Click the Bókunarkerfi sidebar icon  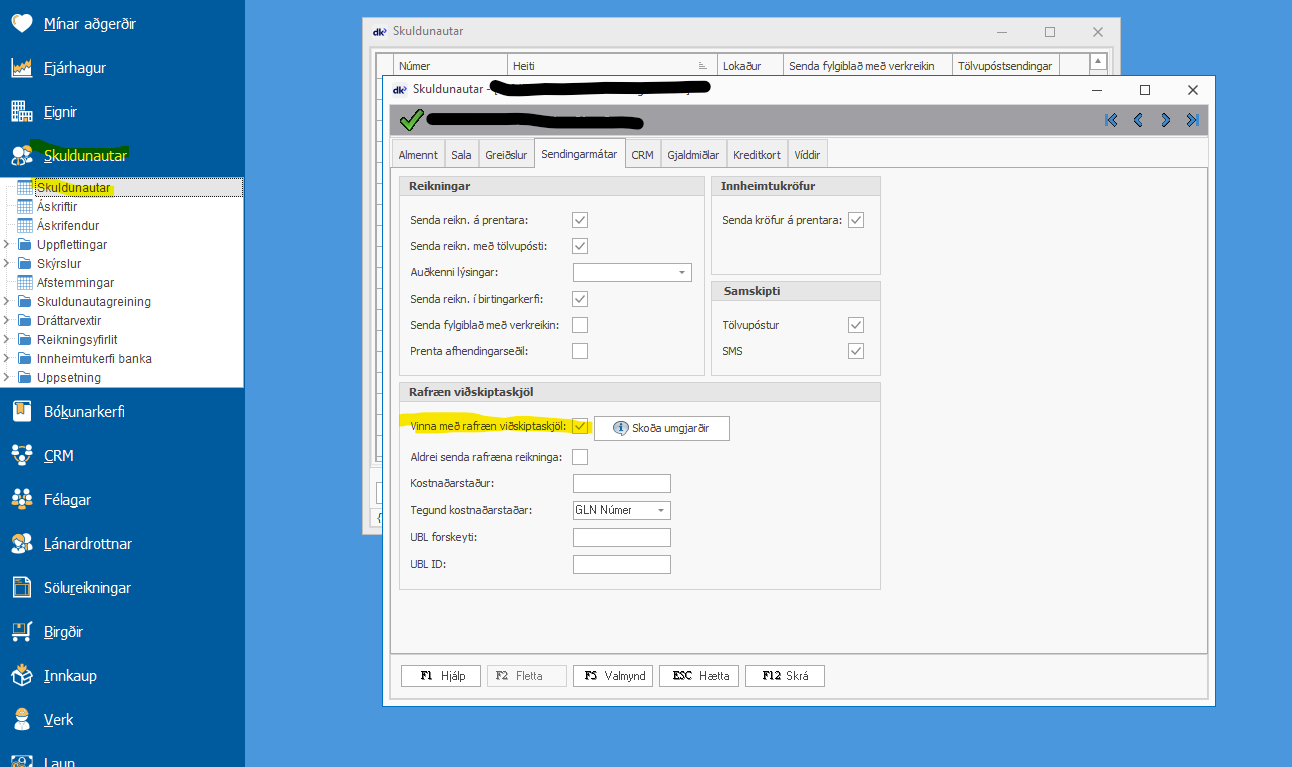click(22, 411)
